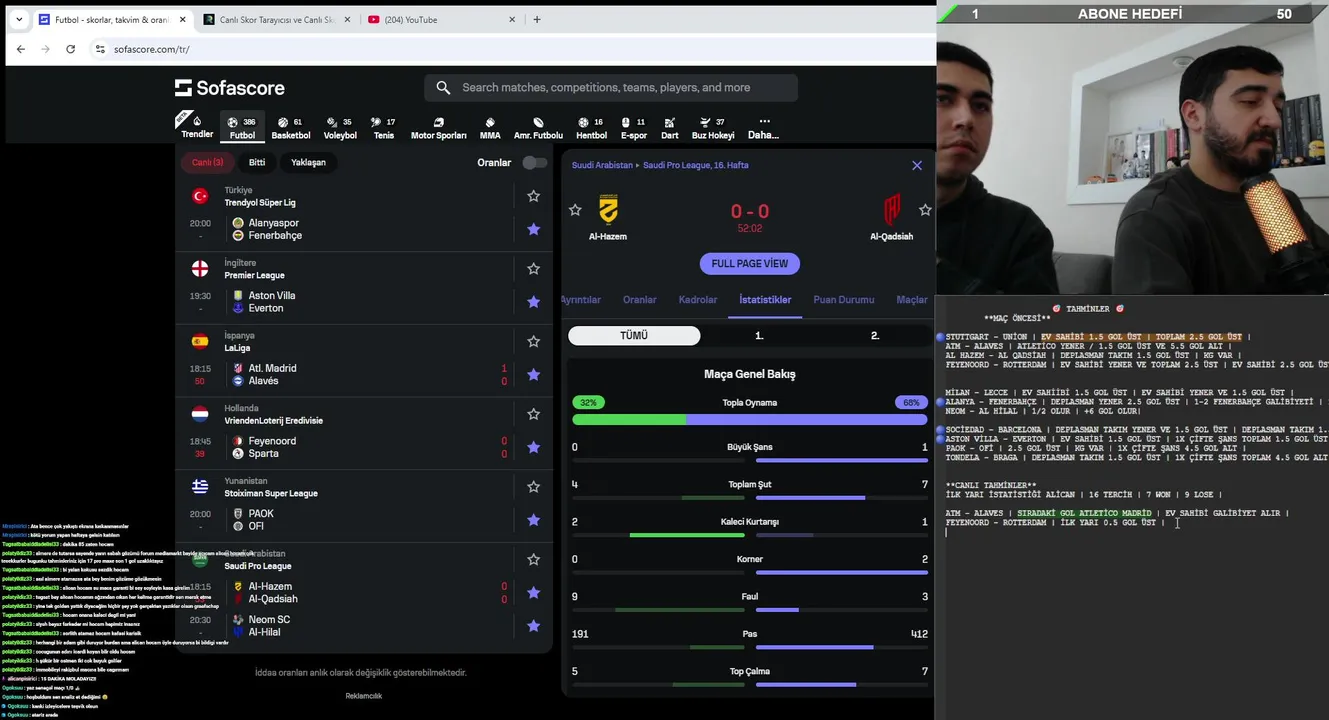This screenshot has height=720, width=1329.
Task: Open Saudi Pro League, 16. Hafta link
Action: tap(696, 166)
